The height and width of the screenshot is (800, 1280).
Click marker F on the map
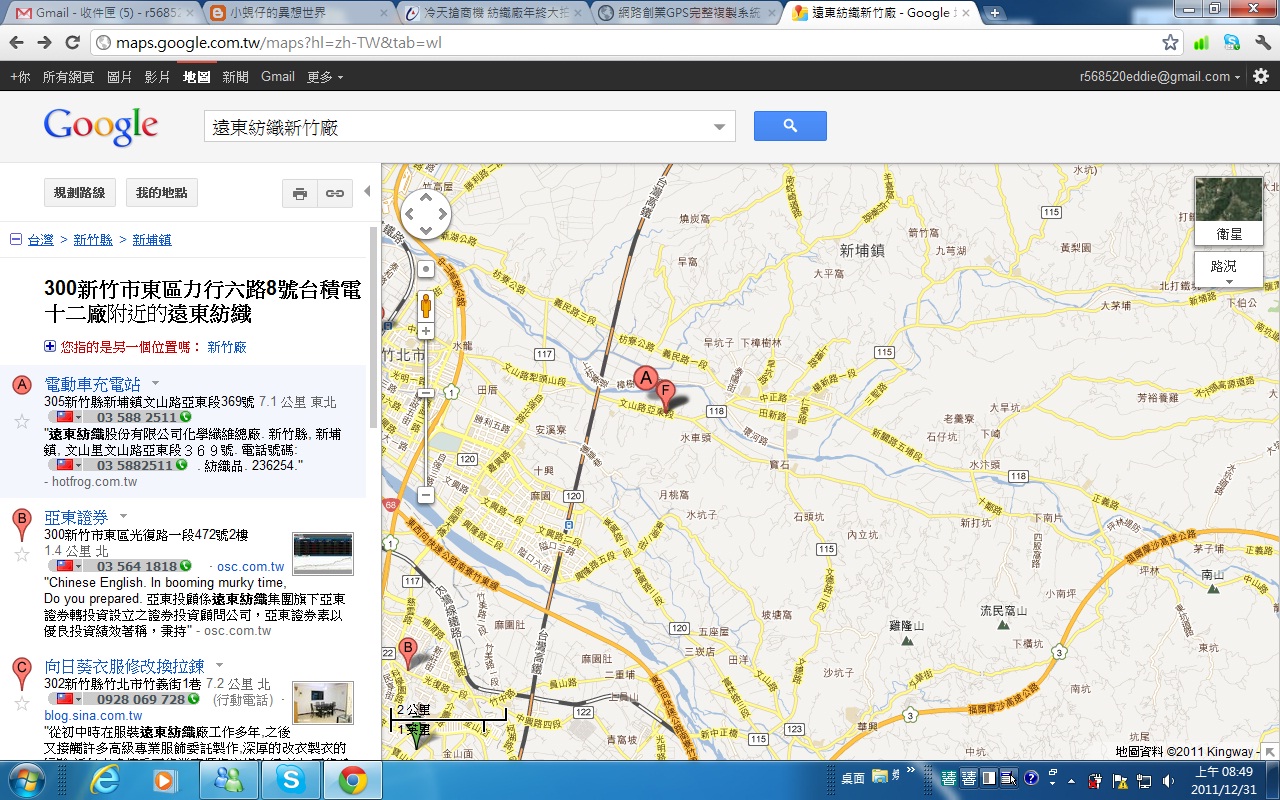click(665, 394)
